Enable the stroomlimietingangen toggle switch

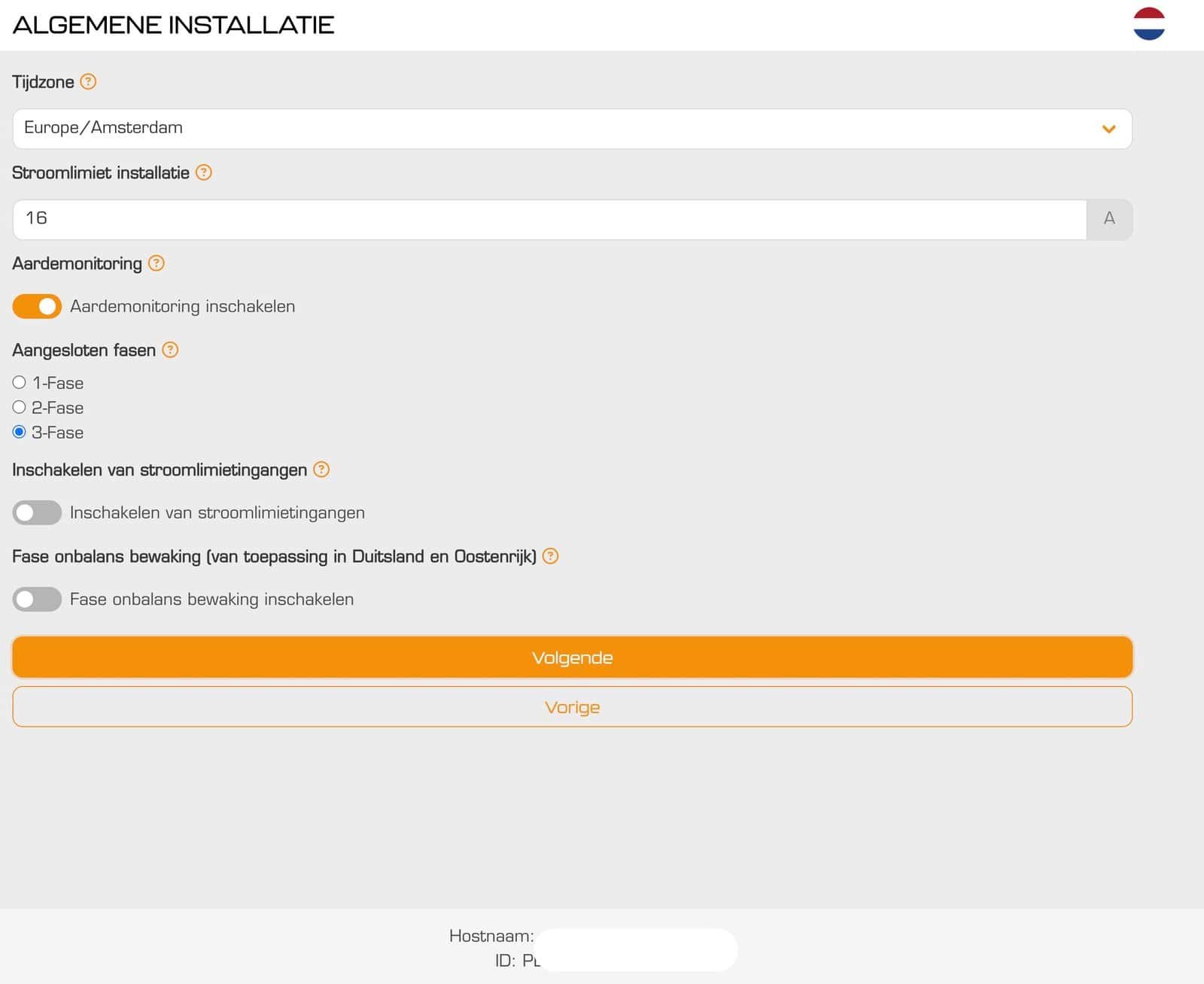click(x=37, y=512)
